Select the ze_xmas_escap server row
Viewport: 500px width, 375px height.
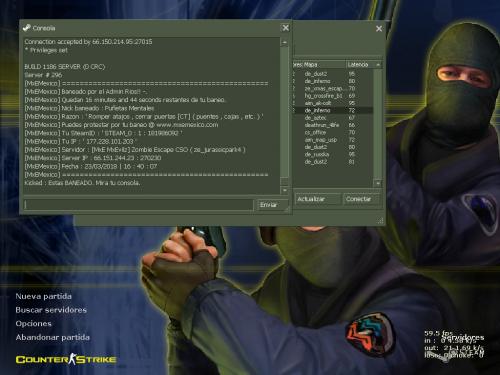(333, 89)
